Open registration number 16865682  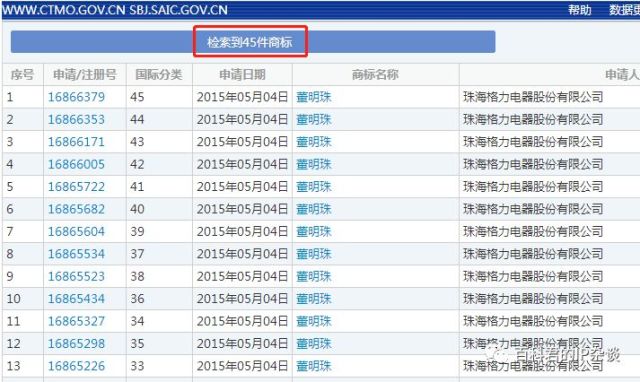coord(76,209)
